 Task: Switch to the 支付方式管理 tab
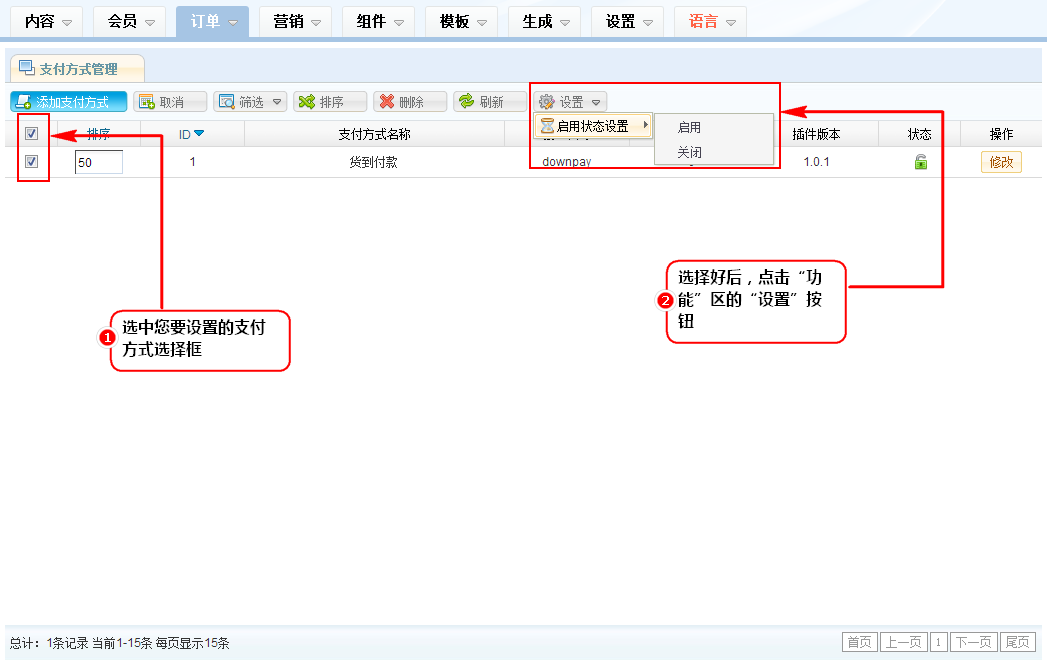coord(77,69)
